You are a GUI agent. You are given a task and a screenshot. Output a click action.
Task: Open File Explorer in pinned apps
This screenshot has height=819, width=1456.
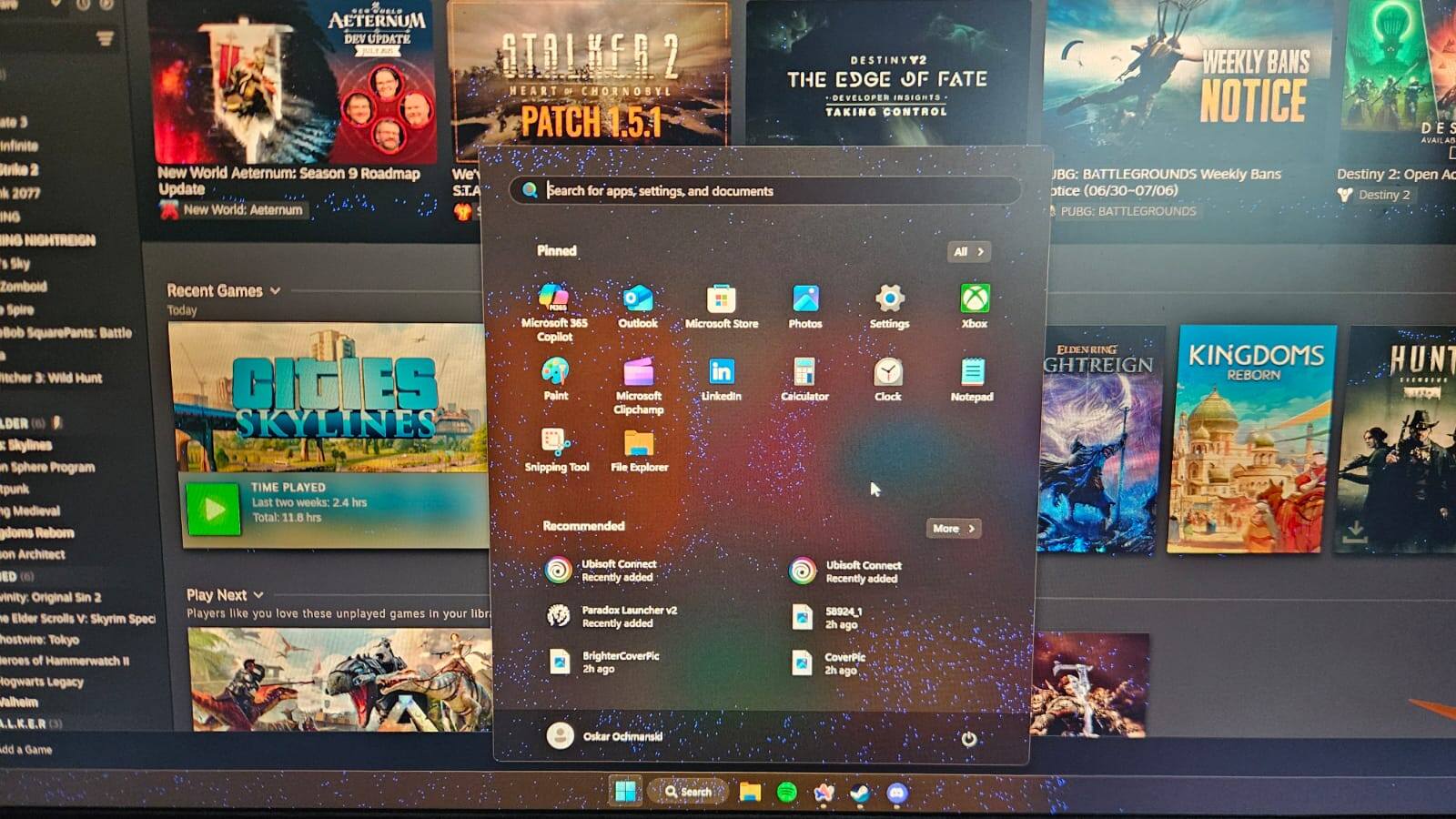(639, 450)
